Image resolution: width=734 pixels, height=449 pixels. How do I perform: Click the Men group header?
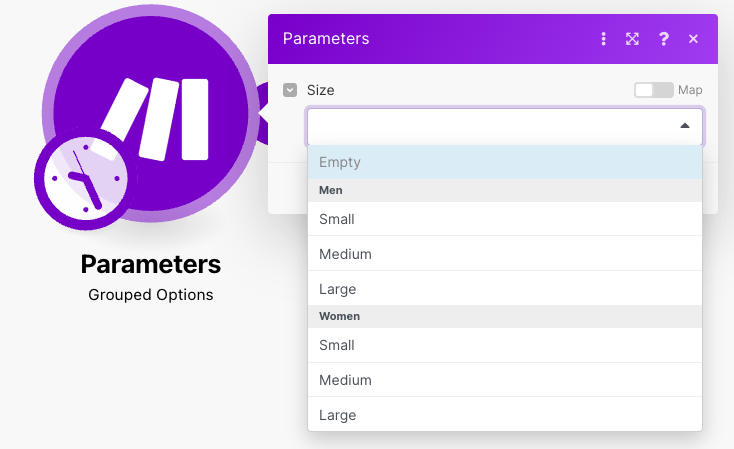click(505, 190)
